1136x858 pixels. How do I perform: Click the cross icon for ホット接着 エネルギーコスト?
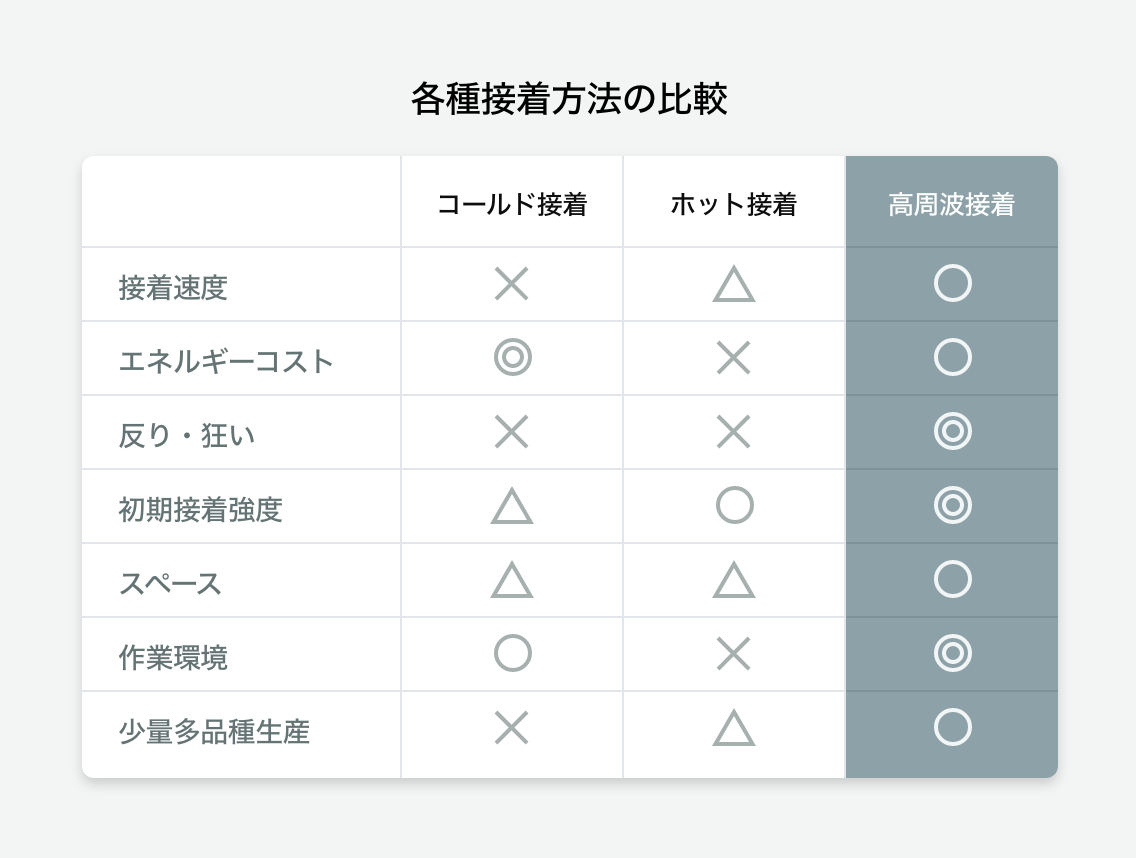pyautogui.click(x=733, y=357)
